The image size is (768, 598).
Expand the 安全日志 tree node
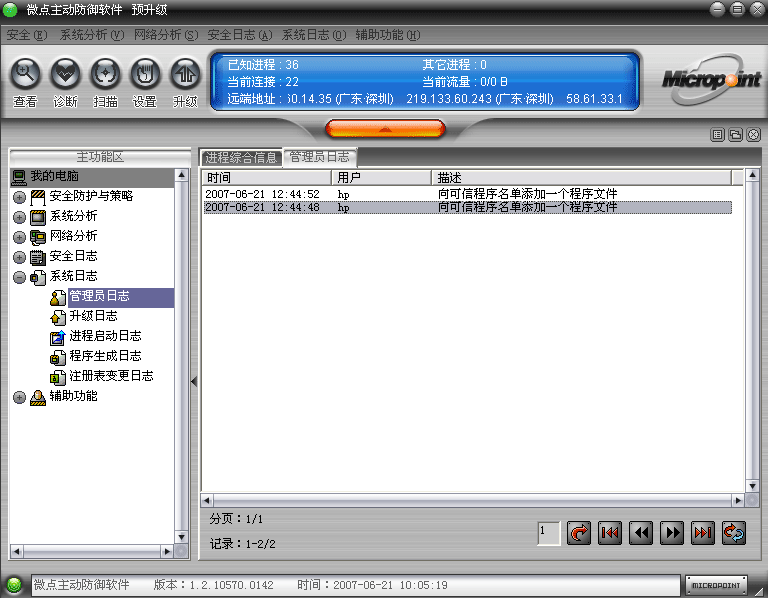click(19, 258)
